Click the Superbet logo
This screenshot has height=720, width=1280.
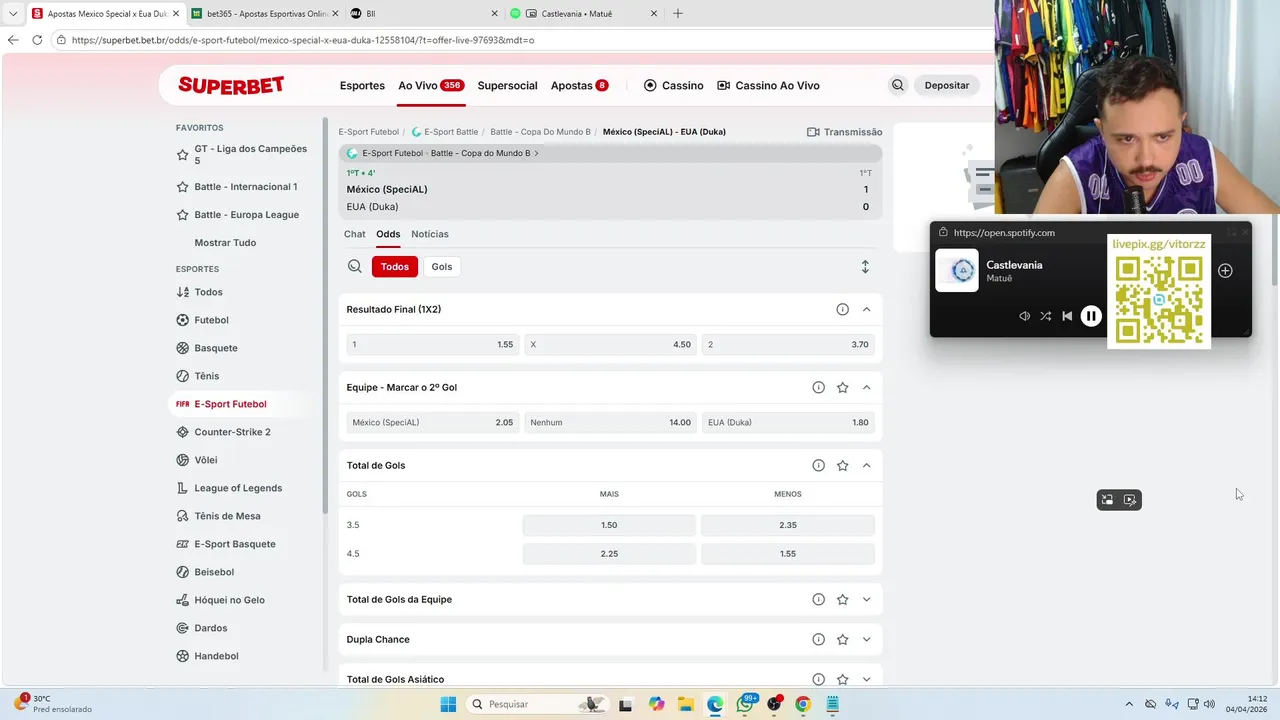231,85
